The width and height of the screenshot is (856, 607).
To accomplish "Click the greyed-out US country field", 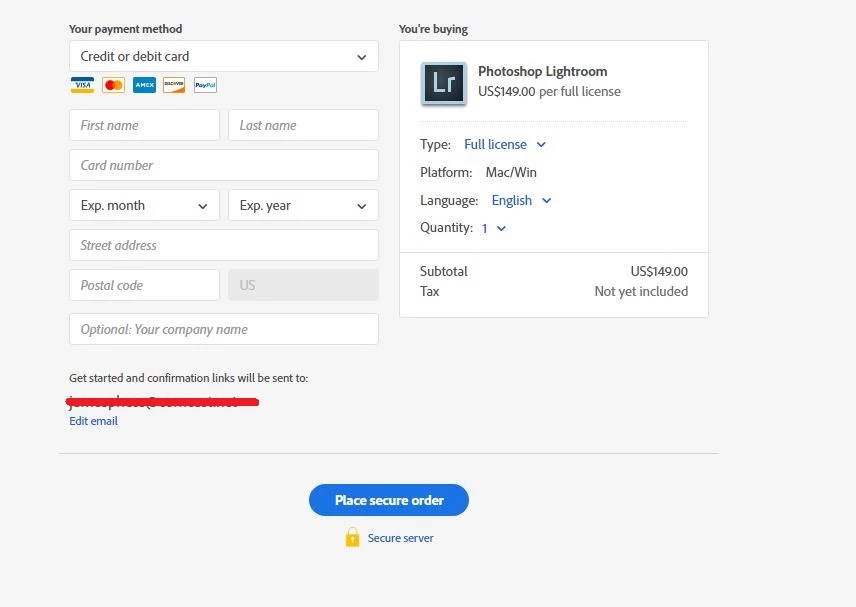I will tap(303, 285).
